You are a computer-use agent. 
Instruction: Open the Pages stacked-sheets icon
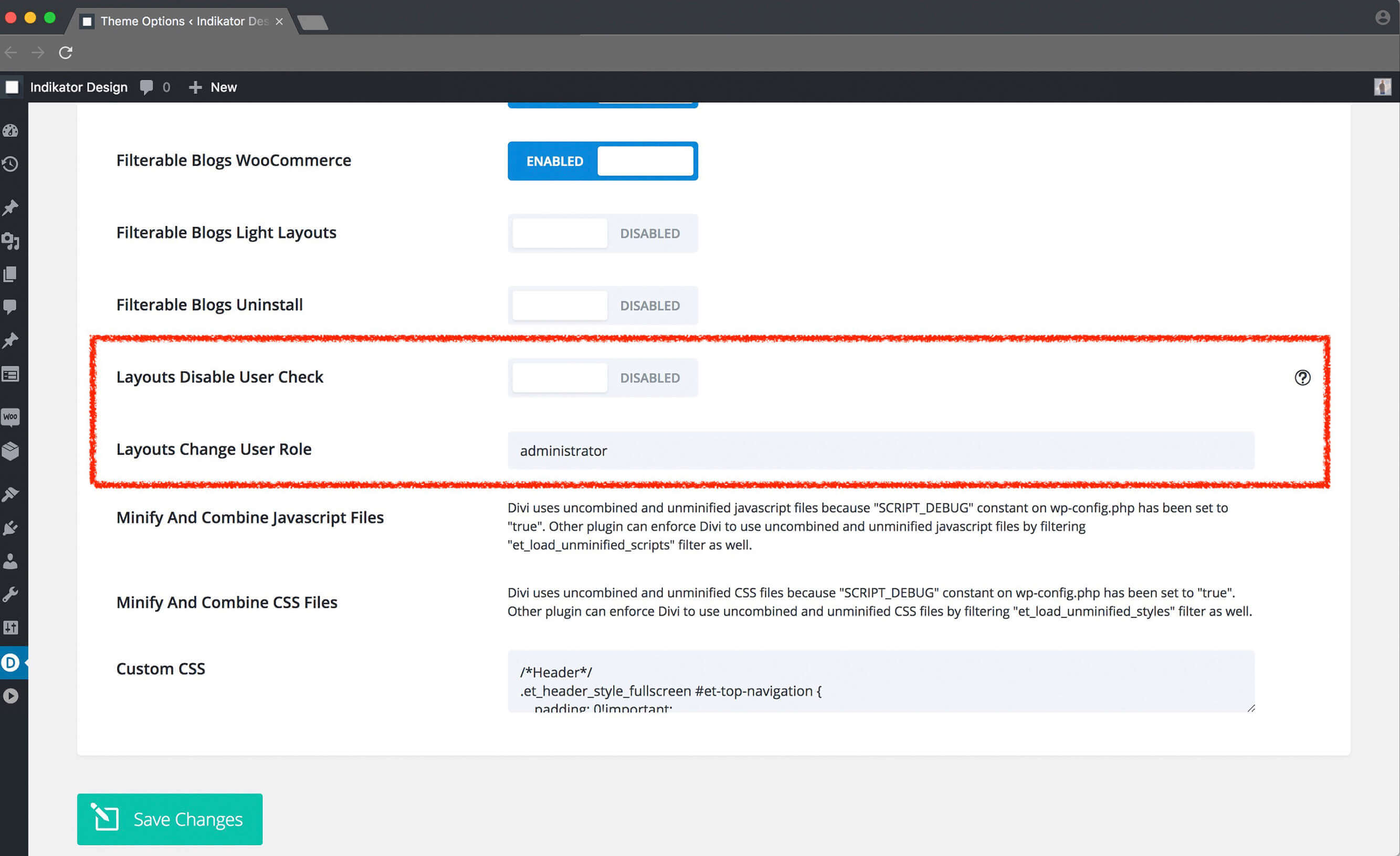tap(10, 274)
